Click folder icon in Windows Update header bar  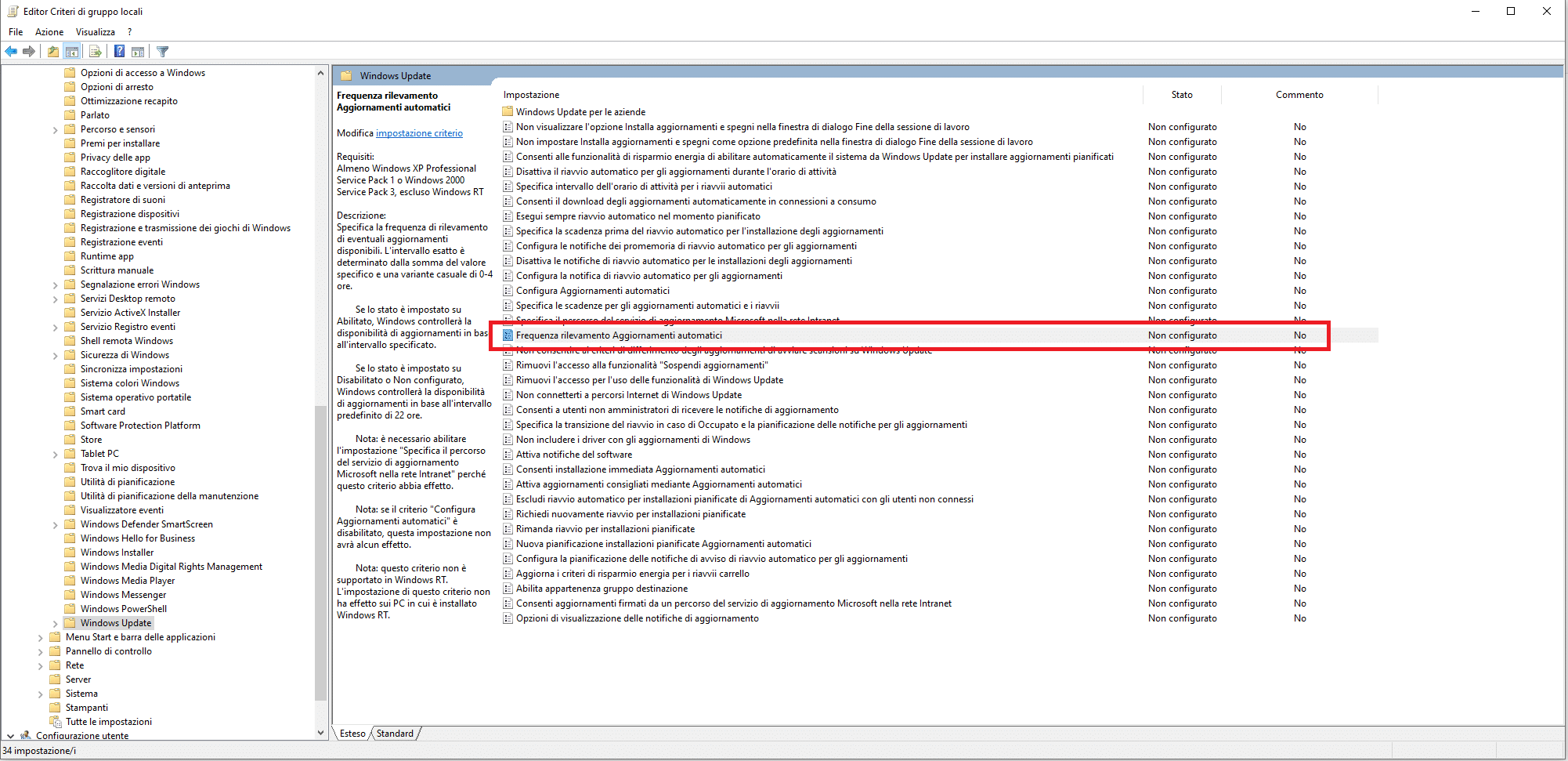click(x=346, y=76)
